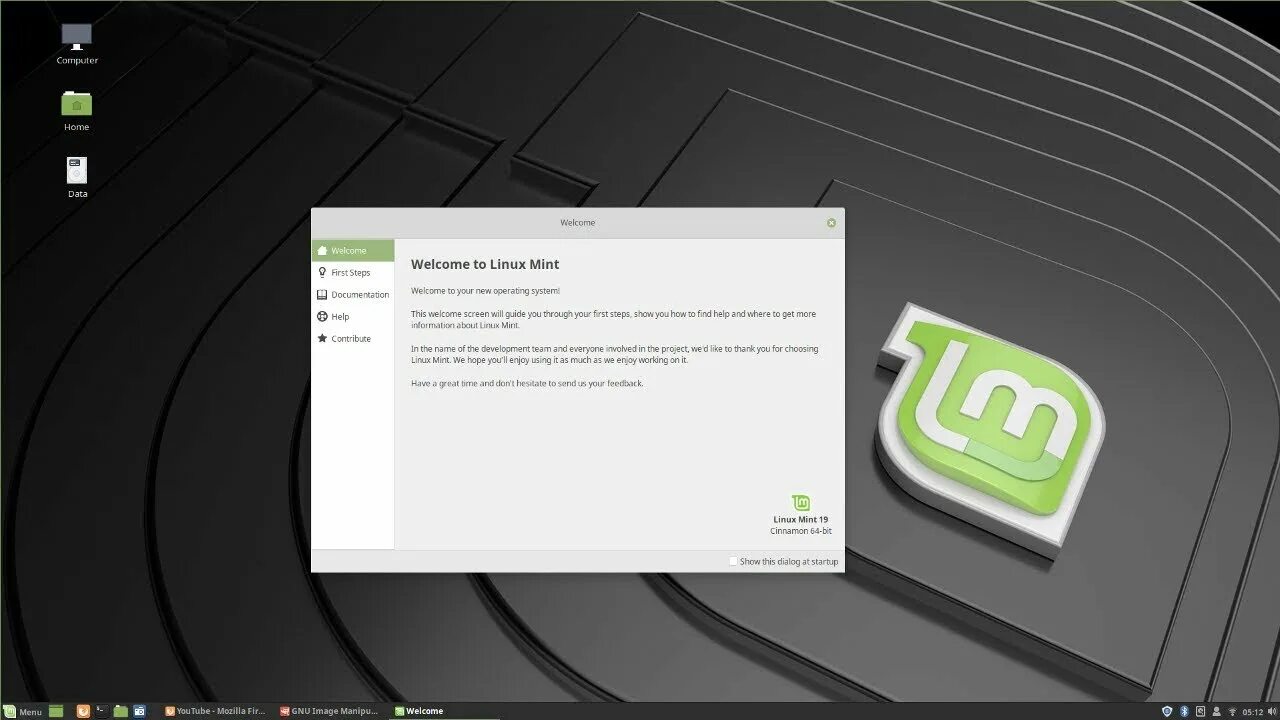Click the Linux Mint 19 label
Image resolution: width=1280 pixels, height=720 pixels.
pyautogui.click(x=801, y=519)
